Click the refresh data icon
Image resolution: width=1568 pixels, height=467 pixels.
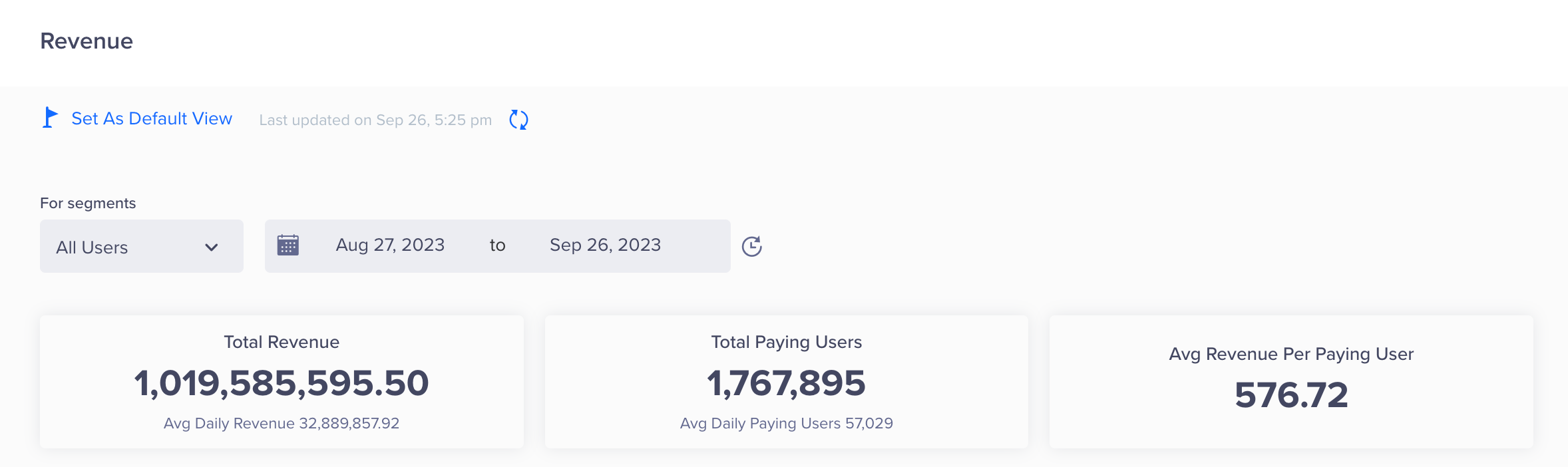[x=518, y=120]
